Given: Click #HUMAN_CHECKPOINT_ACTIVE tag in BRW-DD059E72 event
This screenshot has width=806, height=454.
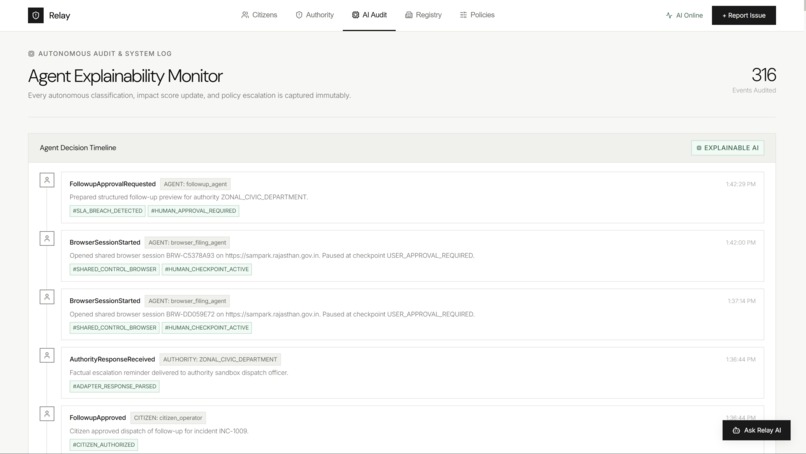Looking at the screenshot, I should coord(207,328).
